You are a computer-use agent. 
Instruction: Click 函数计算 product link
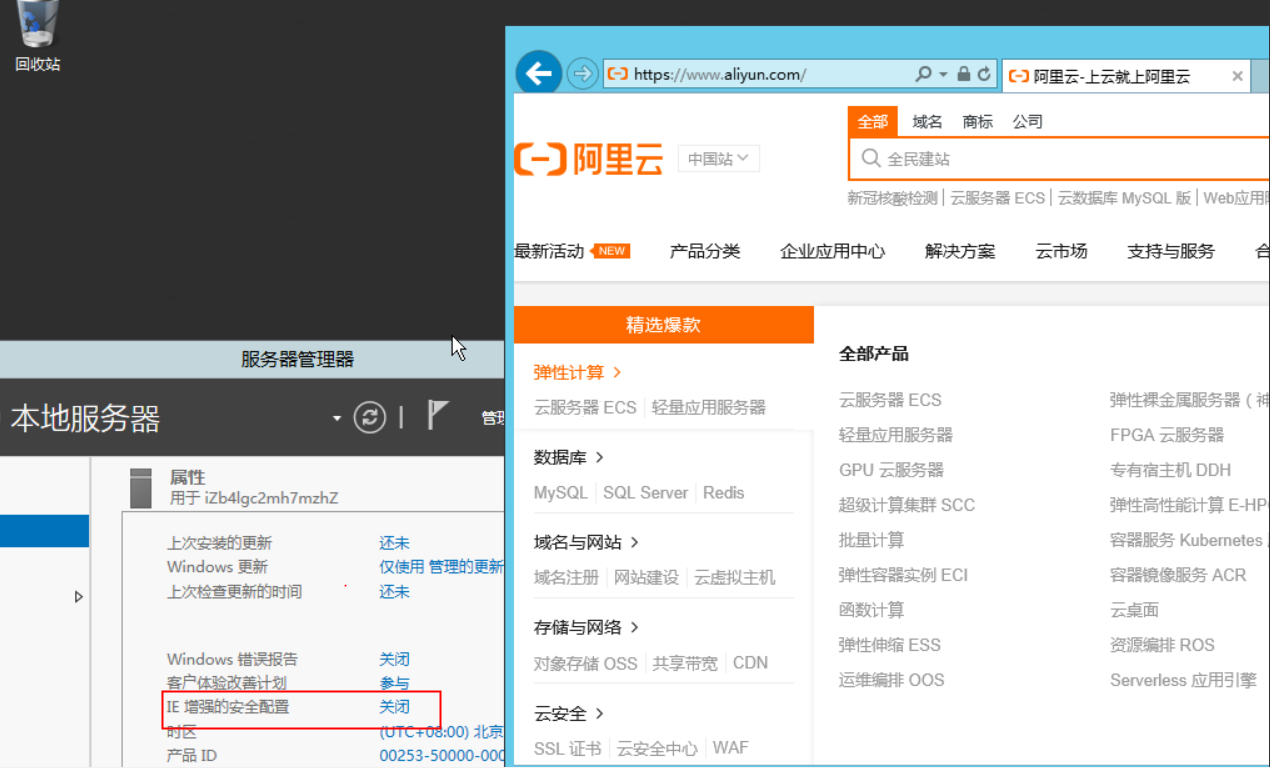(871, 610)
